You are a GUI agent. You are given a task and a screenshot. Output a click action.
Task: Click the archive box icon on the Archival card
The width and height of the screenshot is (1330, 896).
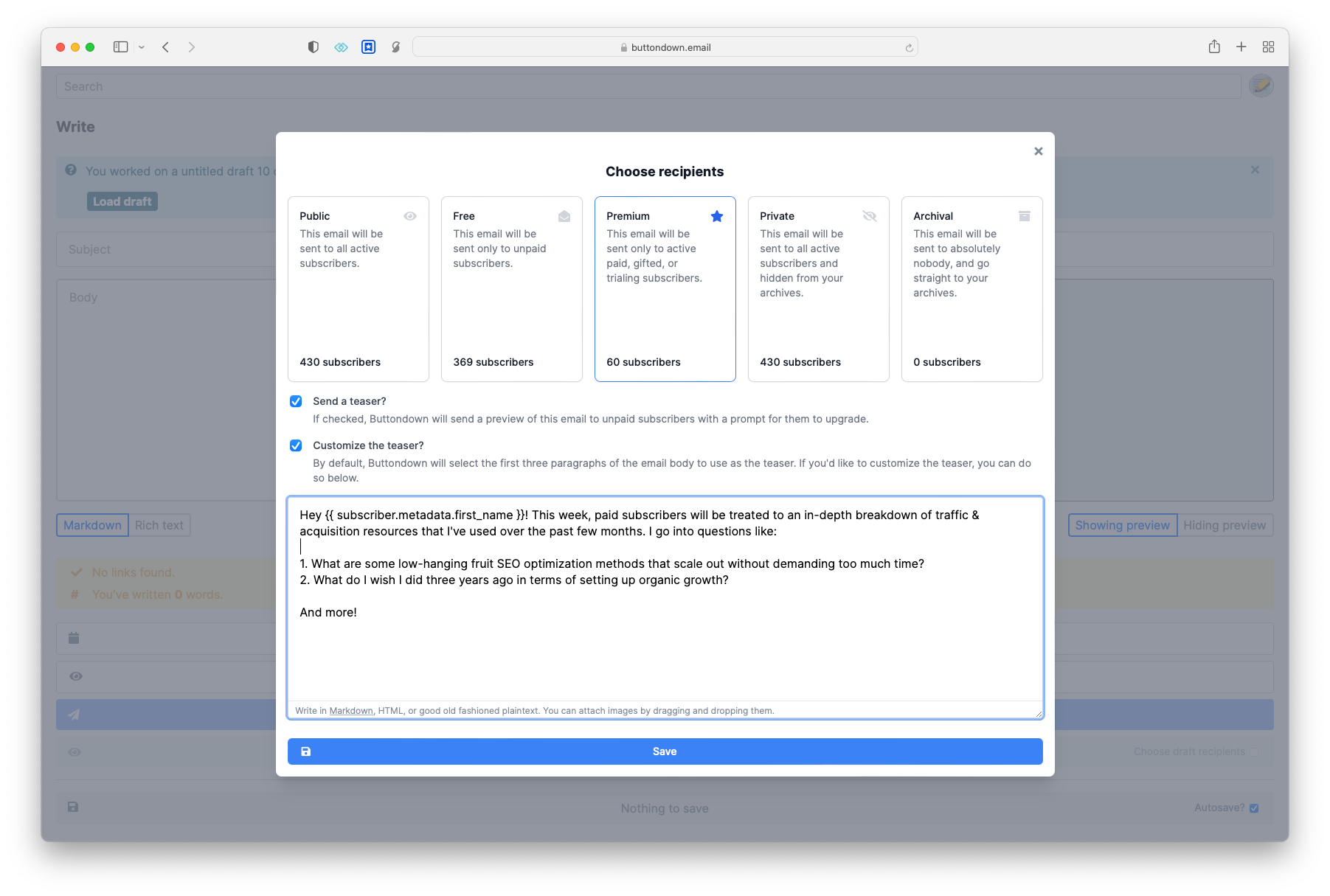point(1024,216)
